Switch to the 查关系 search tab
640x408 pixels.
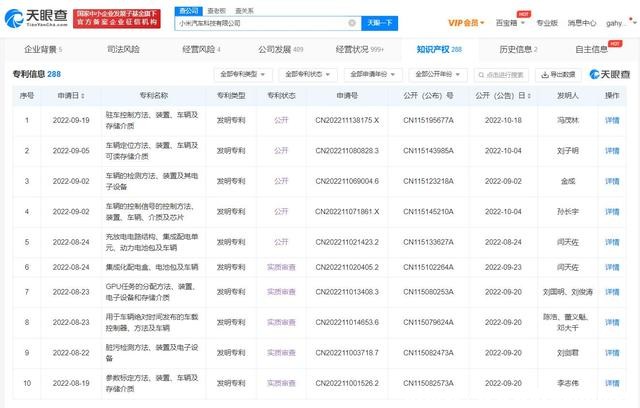tap(244, 11)
